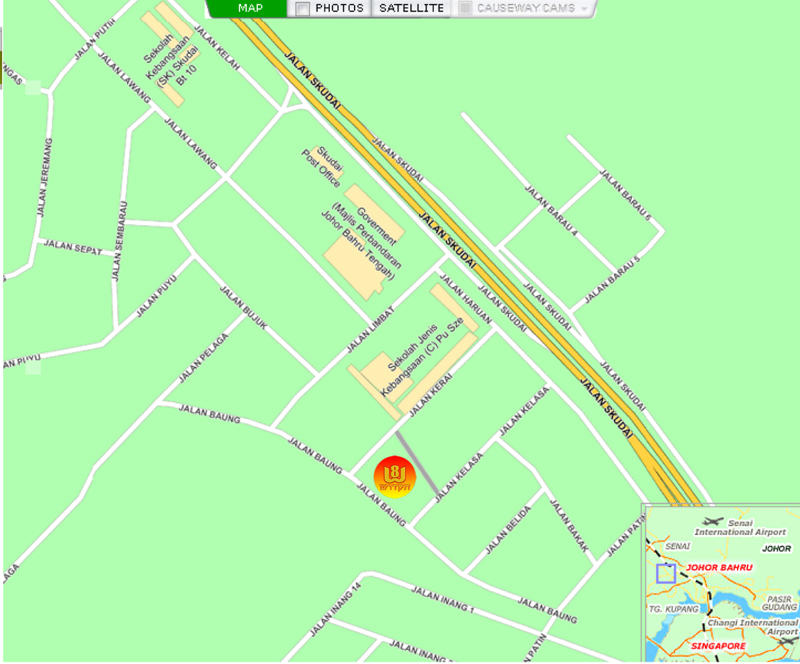Image resolution: width=800 pixels, height=664 pixels.
Task: Click JOHOR BAHRU label in the minimap
Action: point(719,567)
